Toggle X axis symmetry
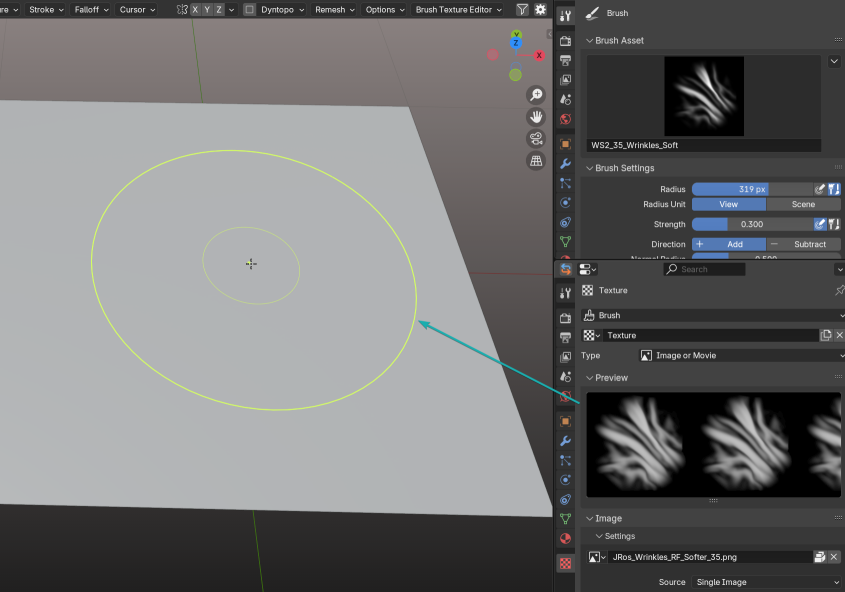The height and width of the screenshot is (592, 845). pyautogui.click(x=195, y=10)
